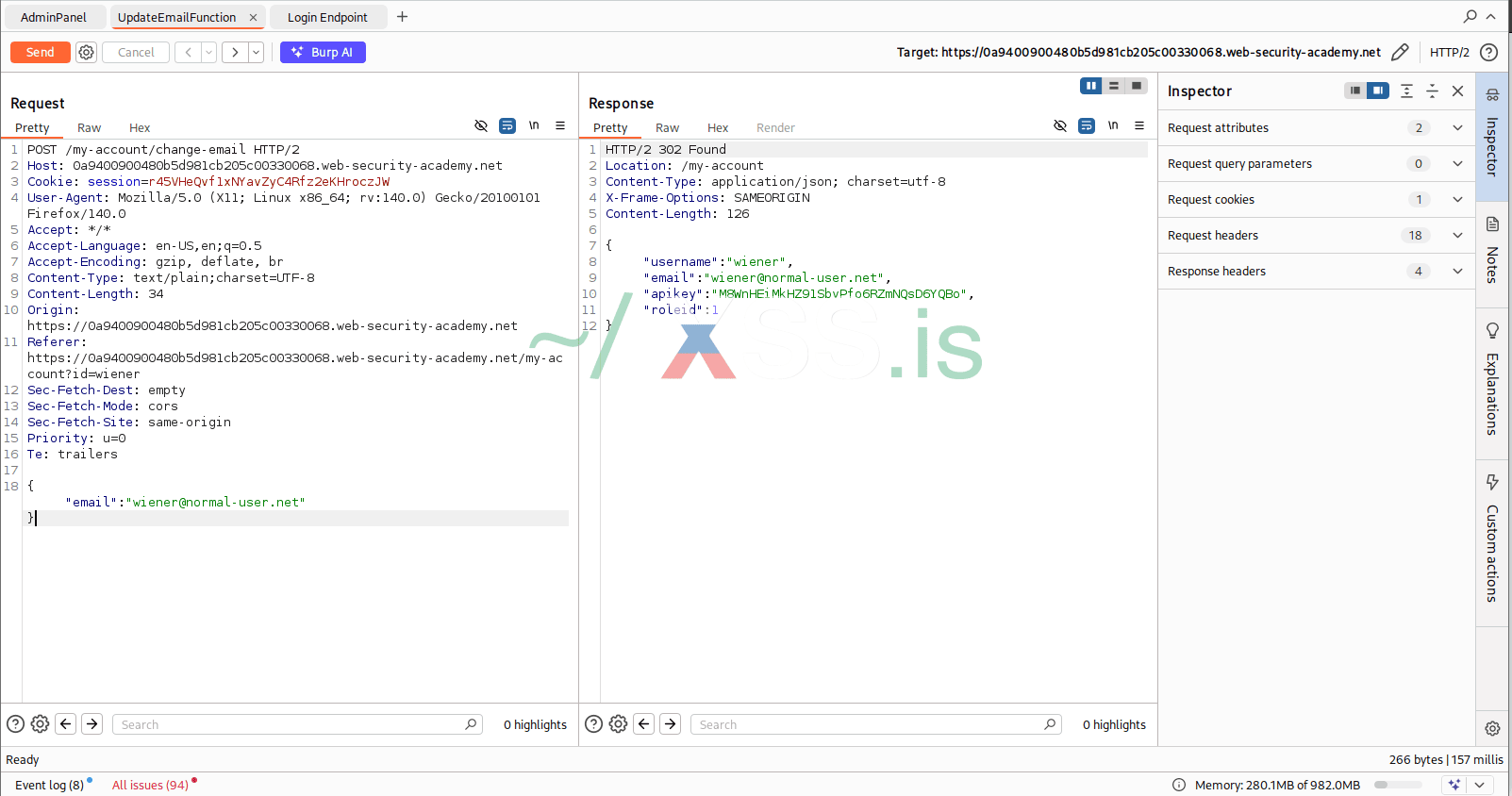Open All issues (94) link
Screen dimensions: 1512x796
(x=150, y=785)
